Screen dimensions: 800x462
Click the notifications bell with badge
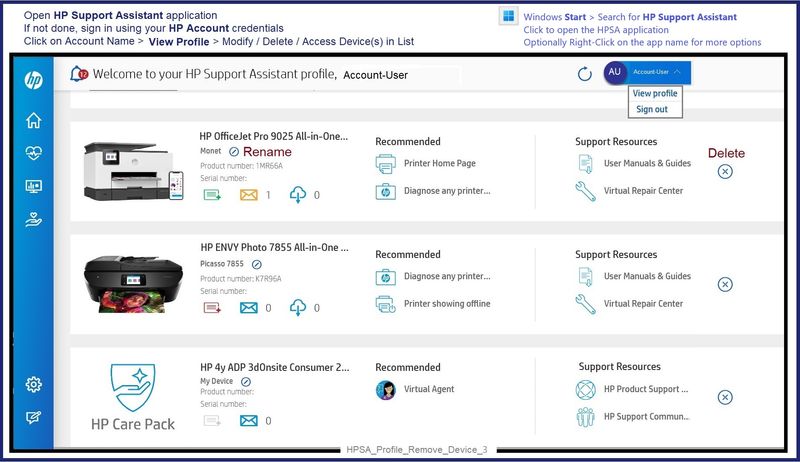point(79,74)
